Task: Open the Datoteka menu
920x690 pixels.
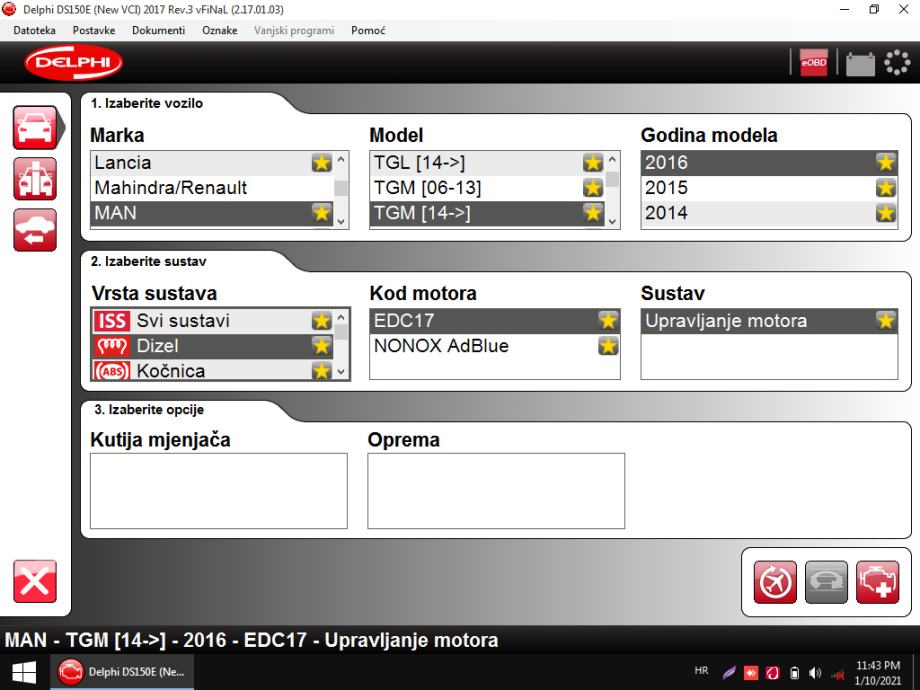Action: [x=35, y=31]
